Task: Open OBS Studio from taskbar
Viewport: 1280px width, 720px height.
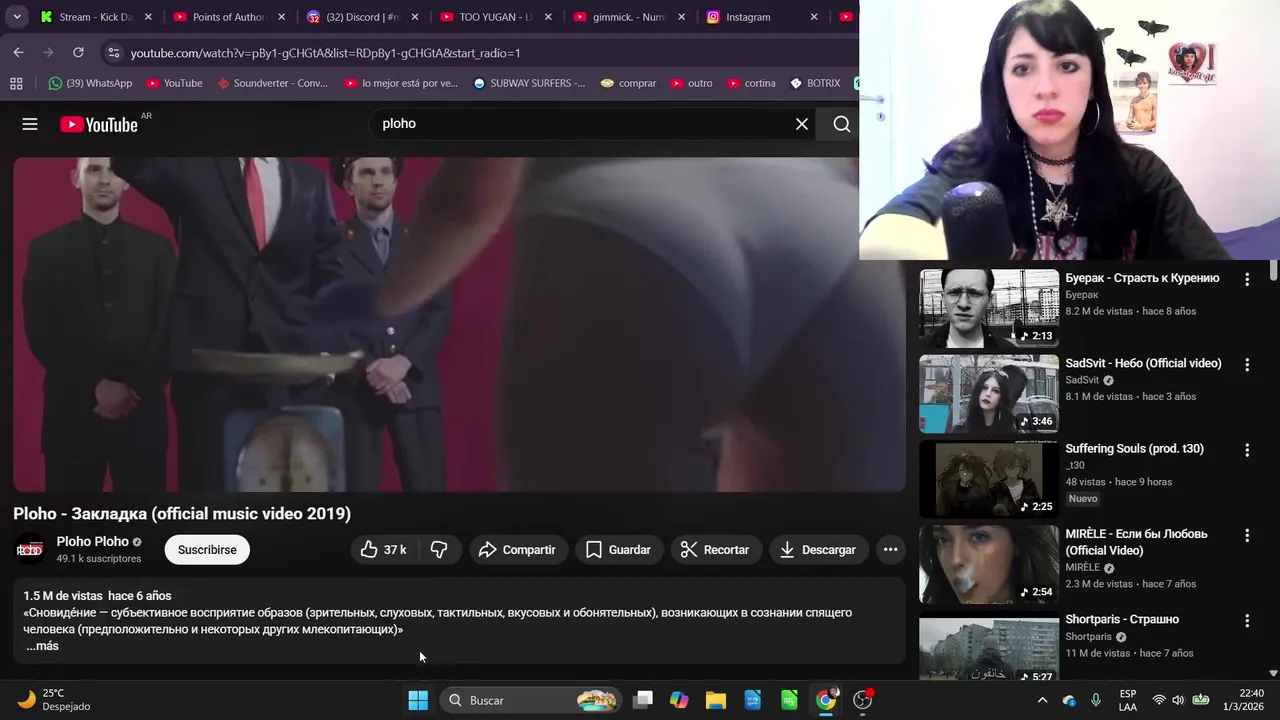Action: point(862,700)
